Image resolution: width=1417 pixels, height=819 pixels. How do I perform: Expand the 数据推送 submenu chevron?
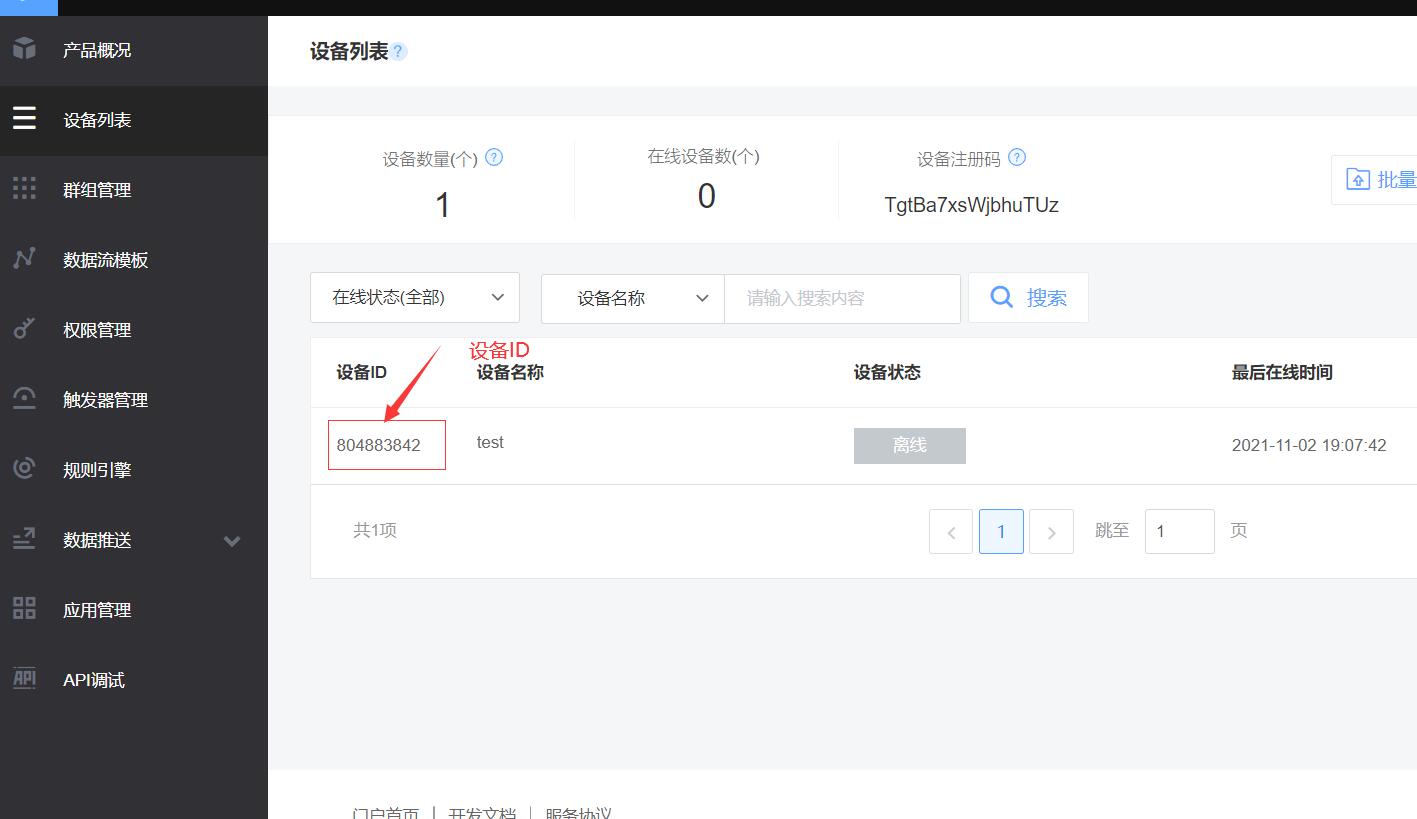(x=231, y=541)
